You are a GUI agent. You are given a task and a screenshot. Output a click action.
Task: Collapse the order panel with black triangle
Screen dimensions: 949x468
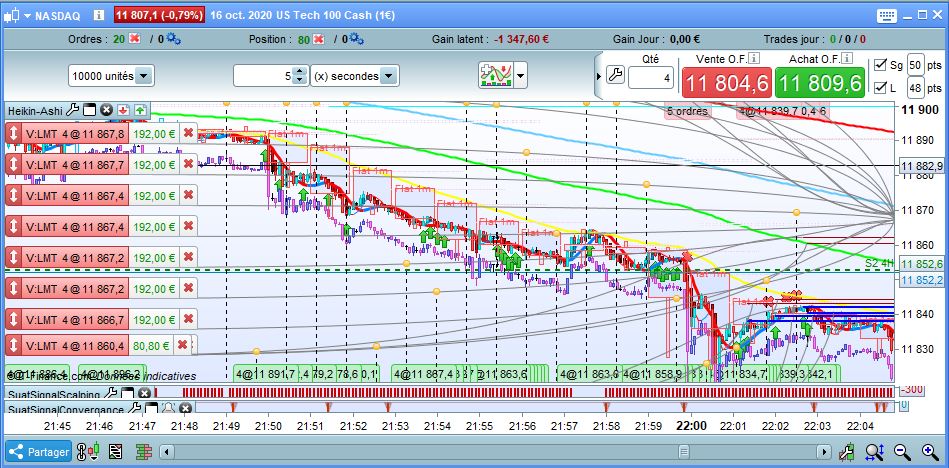point(599,76)
